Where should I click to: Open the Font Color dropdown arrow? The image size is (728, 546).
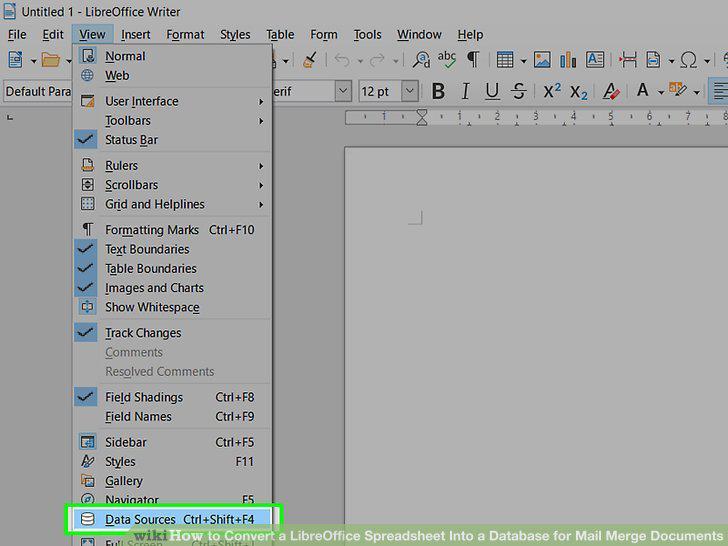(x=660, y=92)
